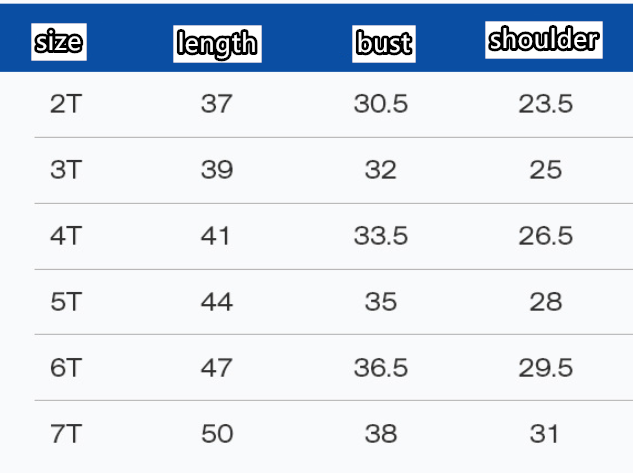
Task: Click the 4T size cell
Action: click(65, 236)
